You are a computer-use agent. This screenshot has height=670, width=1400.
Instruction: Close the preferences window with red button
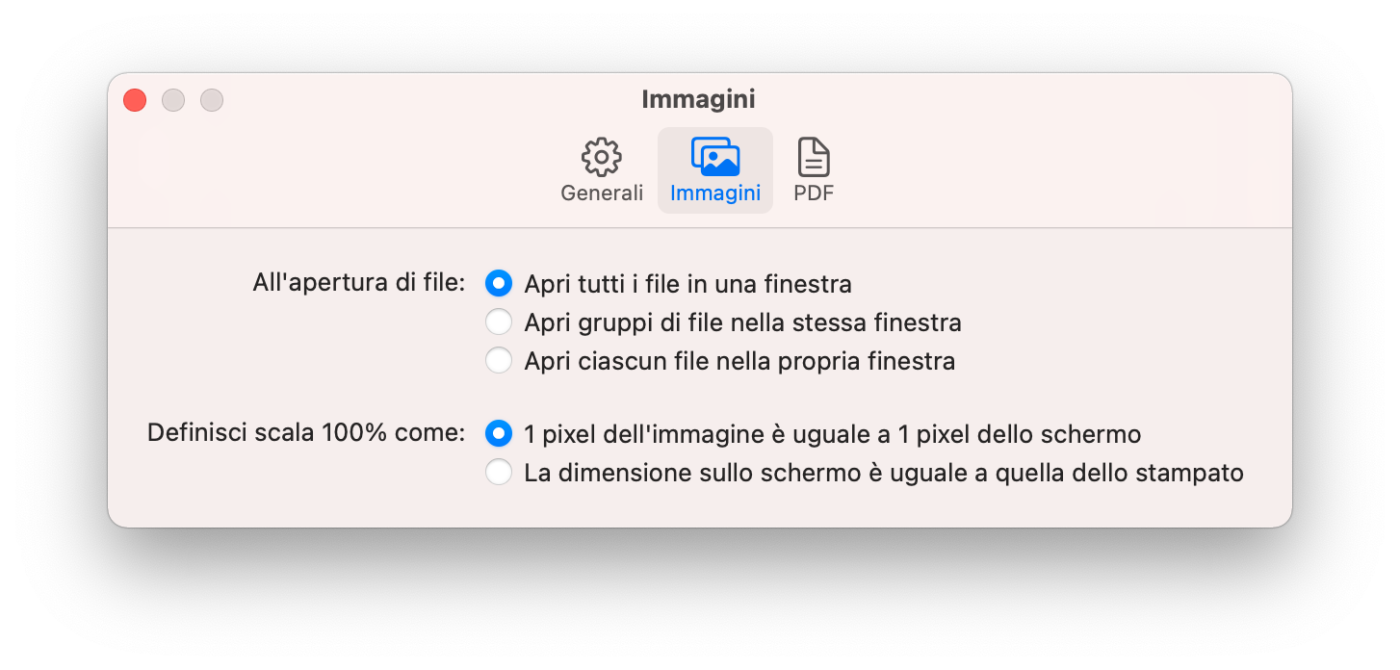pos(135,100)
